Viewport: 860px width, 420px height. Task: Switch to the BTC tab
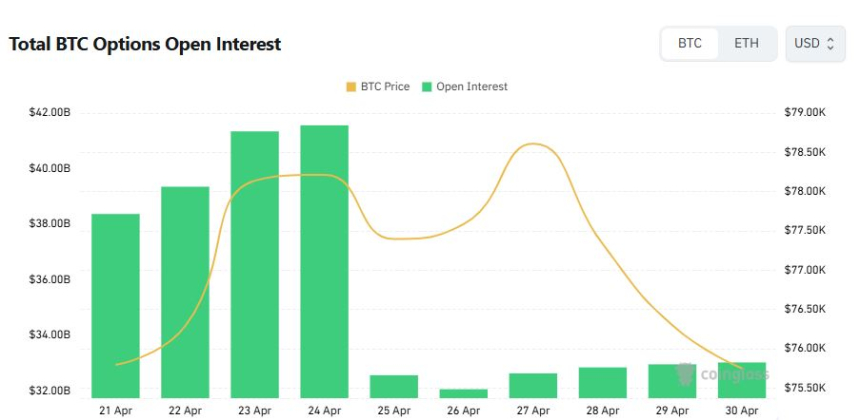tap(690, 44)
